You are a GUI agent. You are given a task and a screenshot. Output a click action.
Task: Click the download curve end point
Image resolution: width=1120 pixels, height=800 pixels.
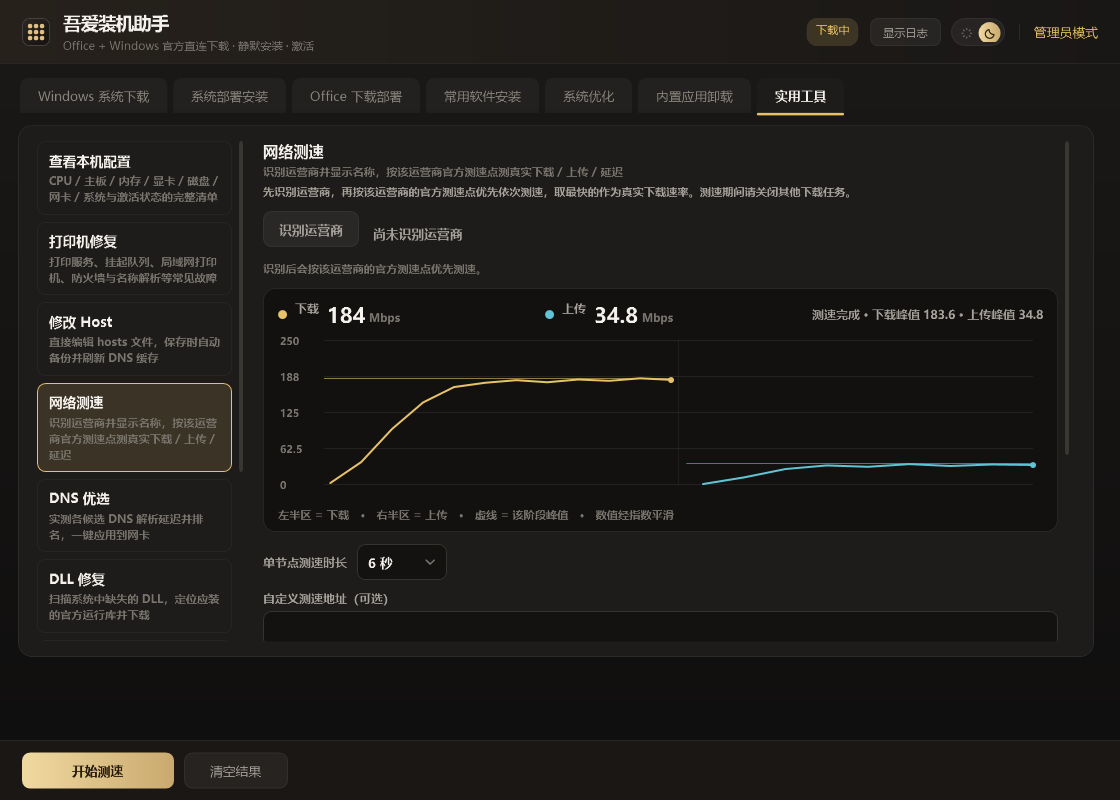point(671,380)
